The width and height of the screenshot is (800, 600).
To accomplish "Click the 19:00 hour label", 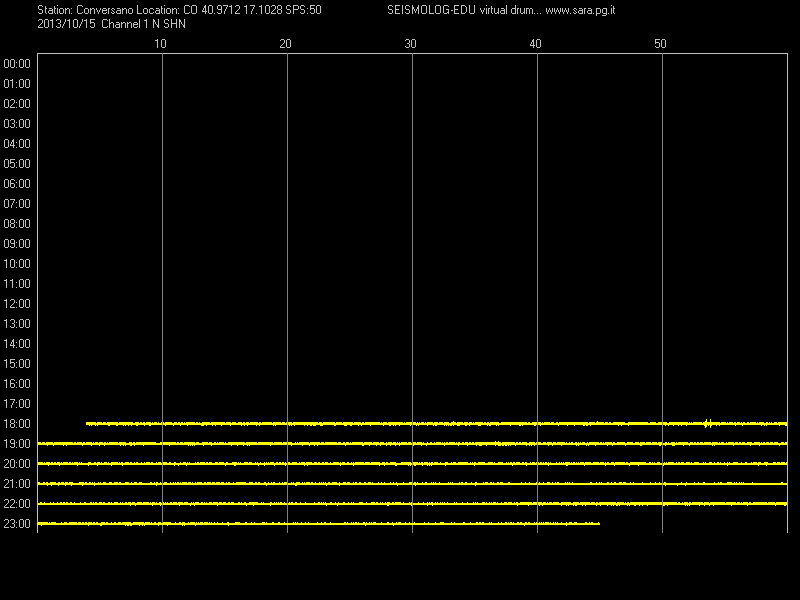I will [17, 444].
